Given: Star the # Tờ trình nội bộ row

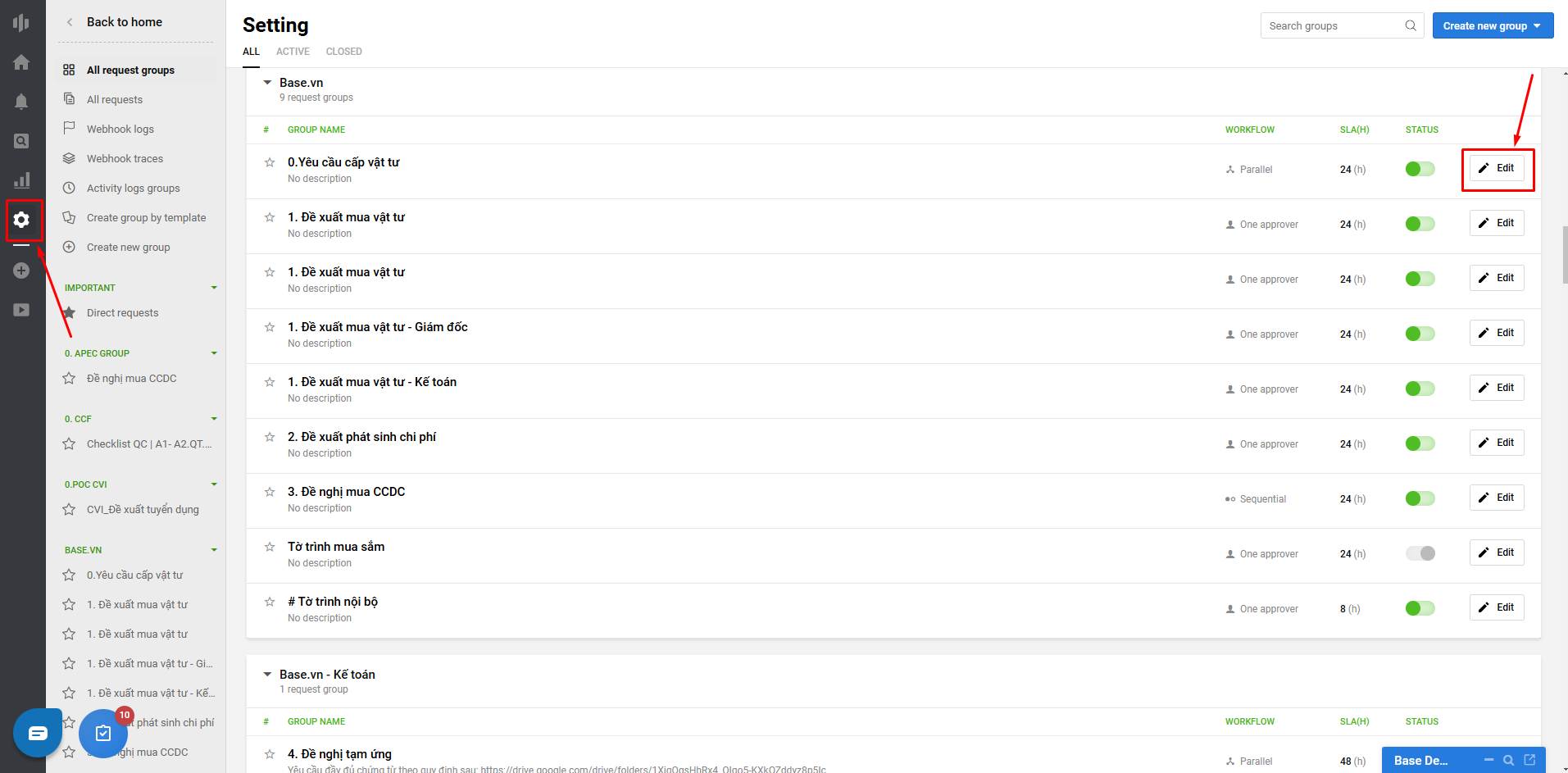Looking at the screenshot, I should [x=270, y=602].
